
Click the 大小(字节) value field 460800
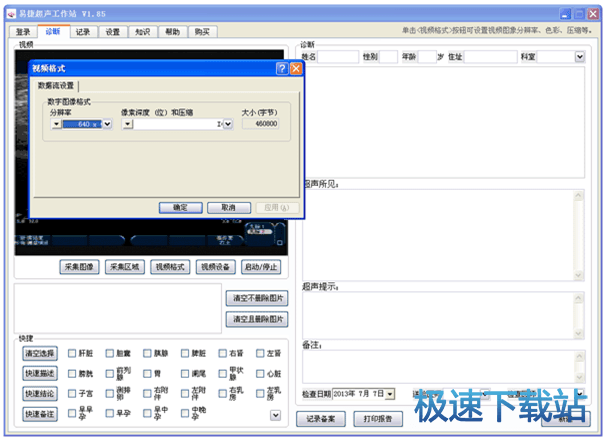pos(260,124)
